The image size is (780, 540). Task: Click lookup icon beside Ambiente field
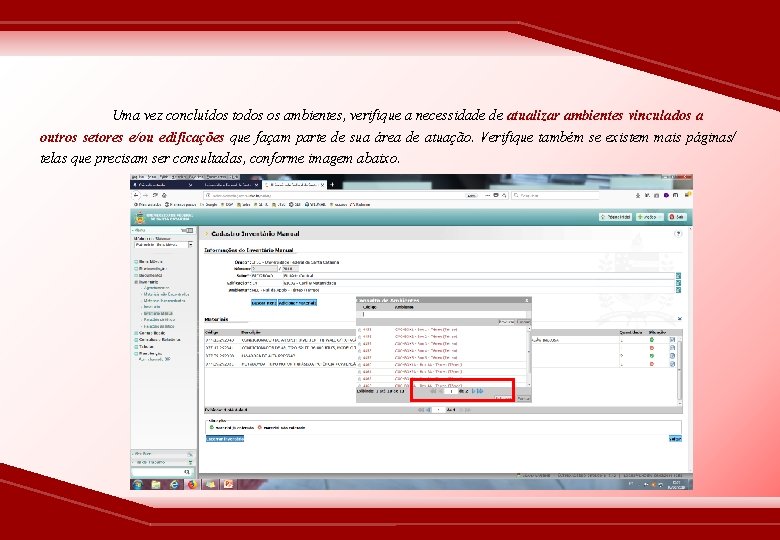tap(679, 289)
